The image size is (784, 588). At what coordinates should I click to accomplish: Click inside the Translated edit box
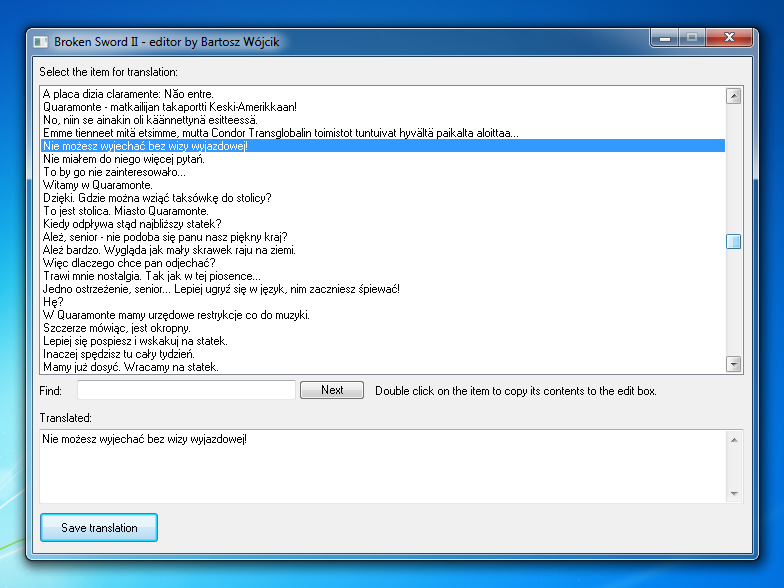tap(382, 466)
